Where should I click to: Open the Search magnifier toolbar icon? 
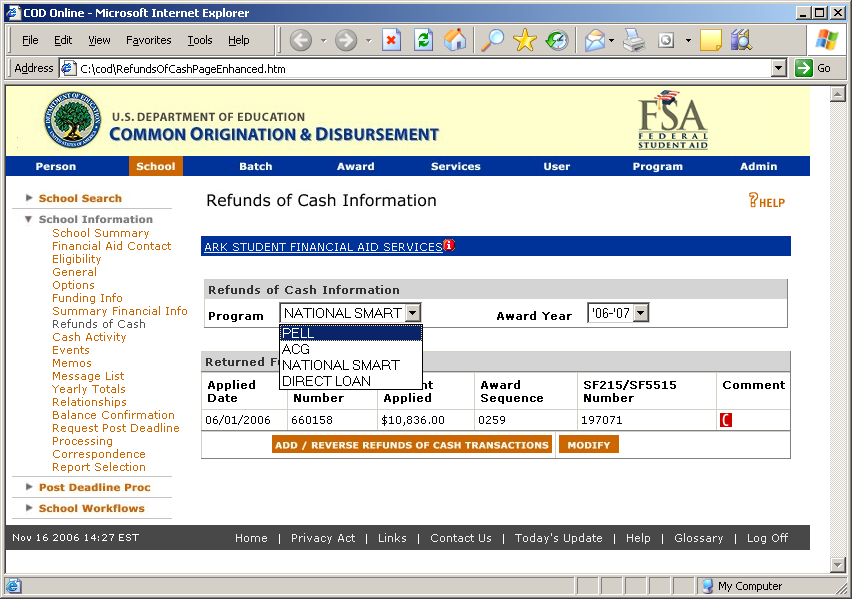click(x=493, y=40)
